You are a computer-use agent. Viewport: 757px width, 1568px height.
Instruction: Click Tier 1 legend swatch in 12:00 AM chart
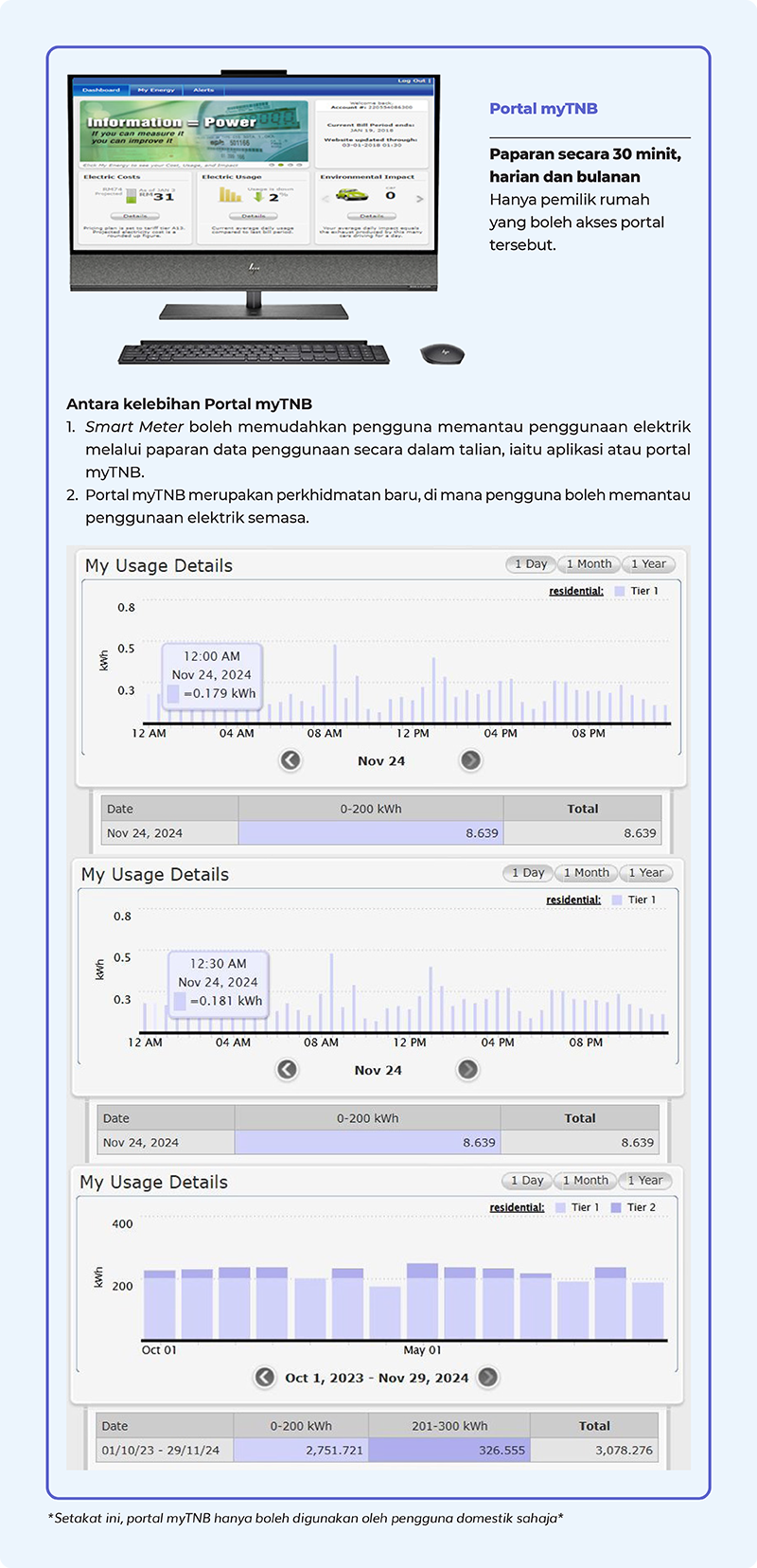[x=620, y=591]
